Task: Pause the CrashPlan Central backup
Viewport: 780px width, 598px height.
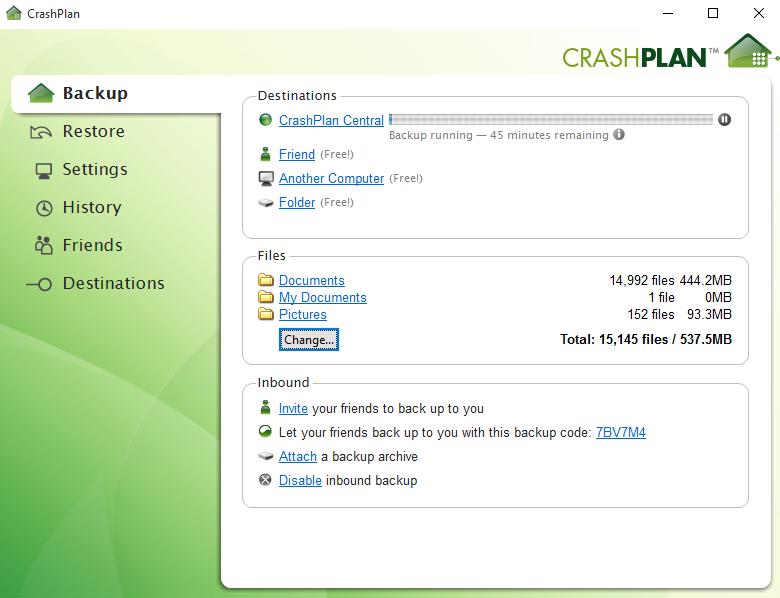Action: [x=724, y=119]
